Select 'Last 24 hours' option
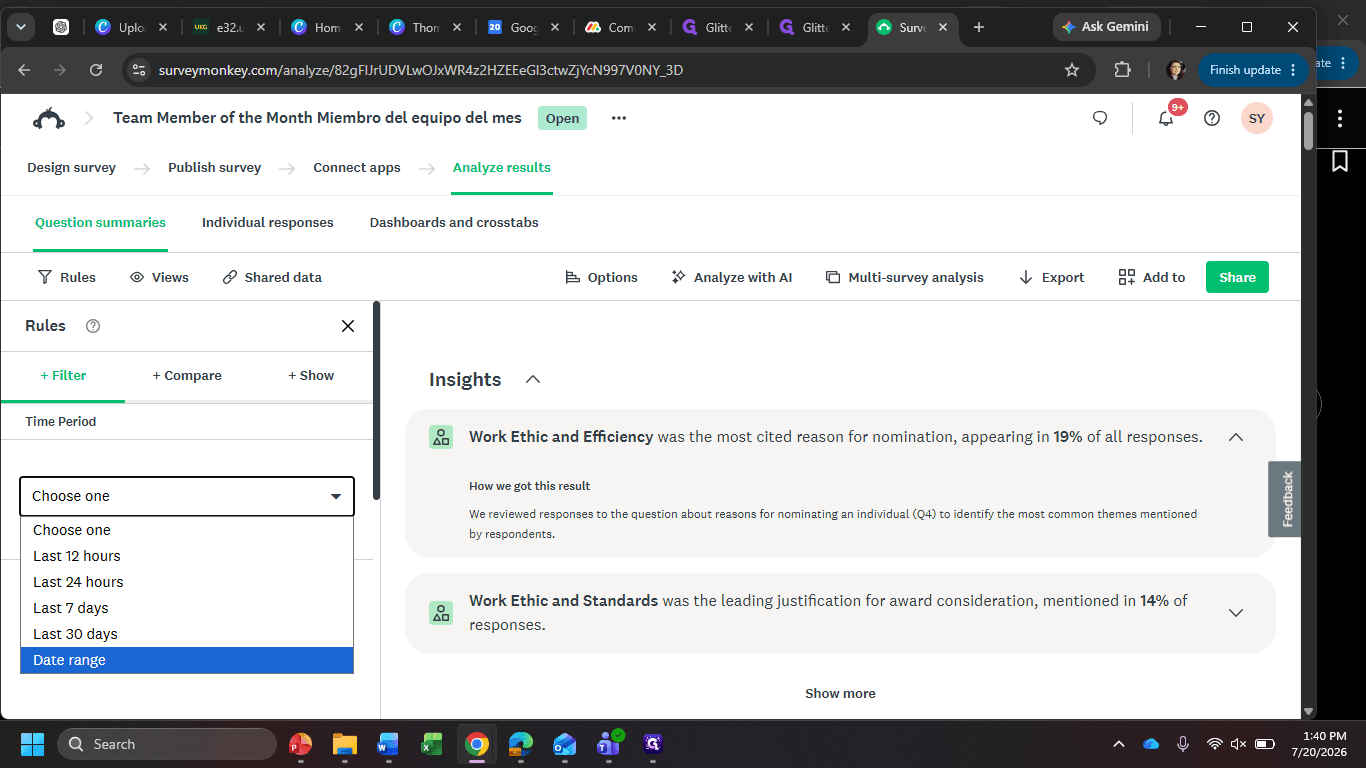This screenshot has width=1366, height=768. coord(187,582)
